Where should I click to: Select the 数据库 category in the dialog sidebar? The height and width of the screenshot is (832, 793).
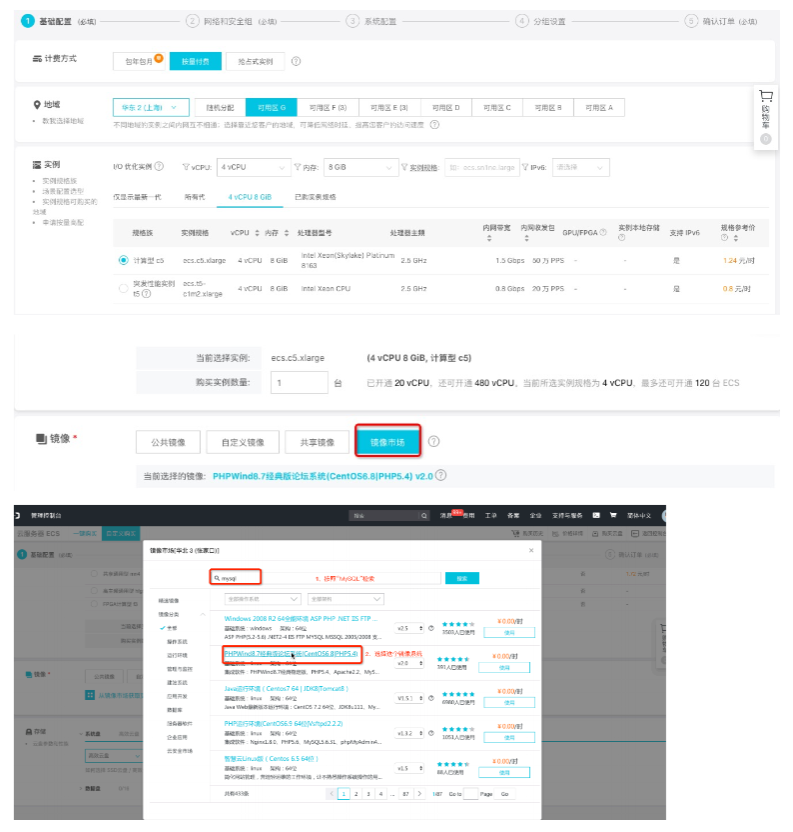click(x=175, y=710)
